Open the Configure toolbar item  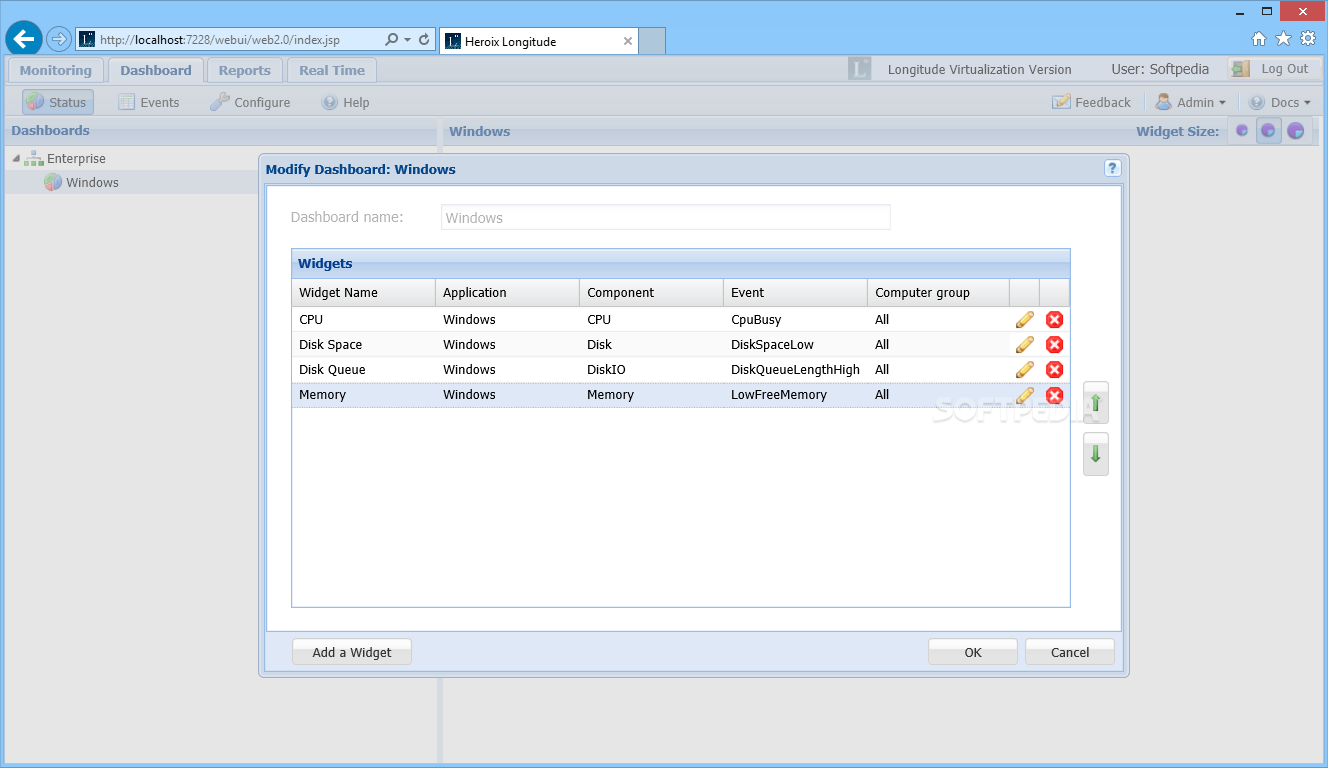coord(250,102)
